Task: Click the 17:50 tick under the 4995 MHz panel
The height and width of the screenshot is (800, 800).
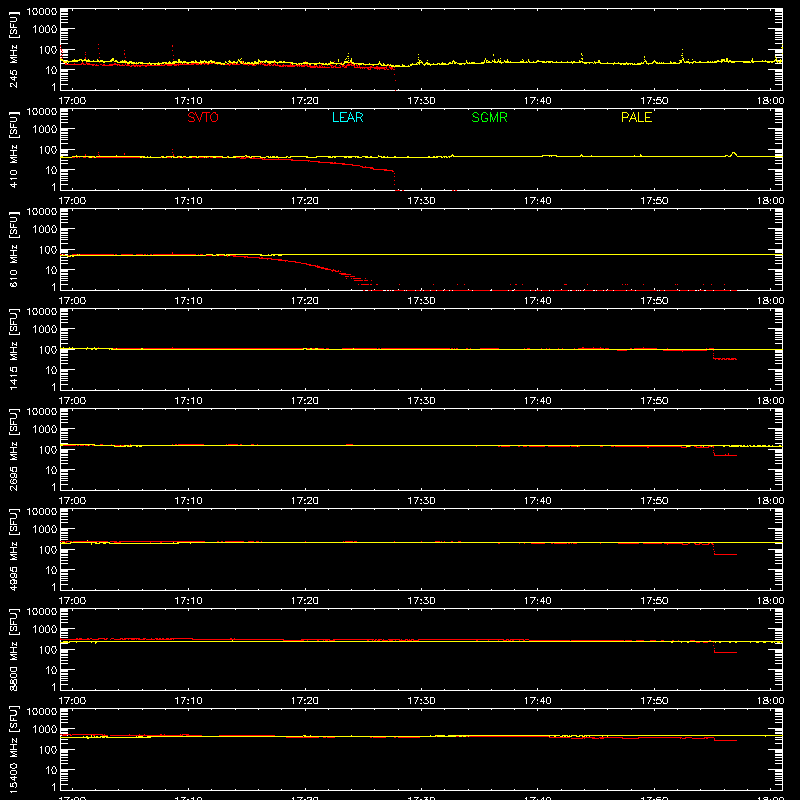Action: pyautogui.click(x=654, y=601)
